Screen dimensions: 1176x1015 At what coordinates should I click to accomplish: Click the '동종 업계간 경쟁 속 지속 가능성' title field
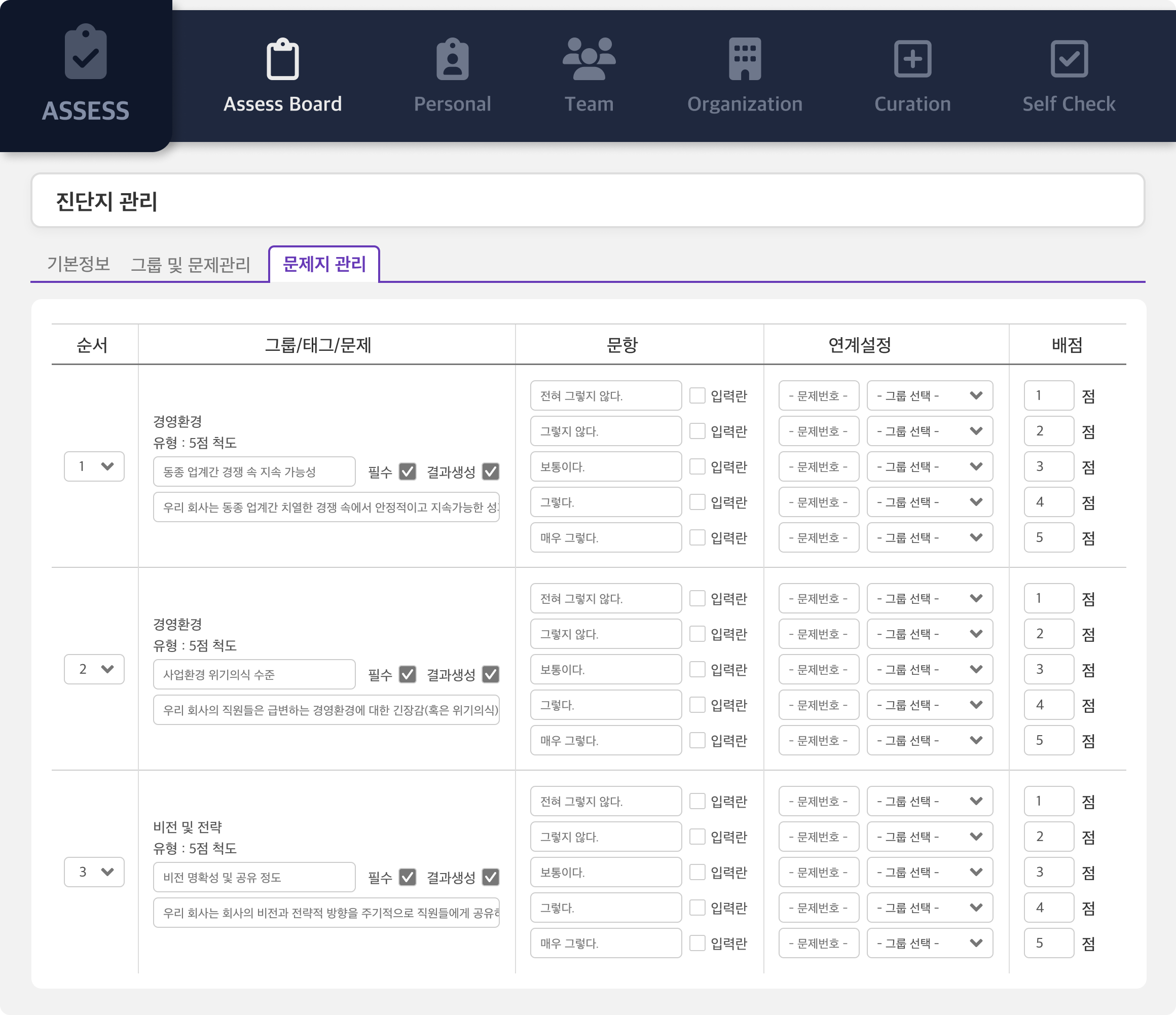(x=254, y=472)
